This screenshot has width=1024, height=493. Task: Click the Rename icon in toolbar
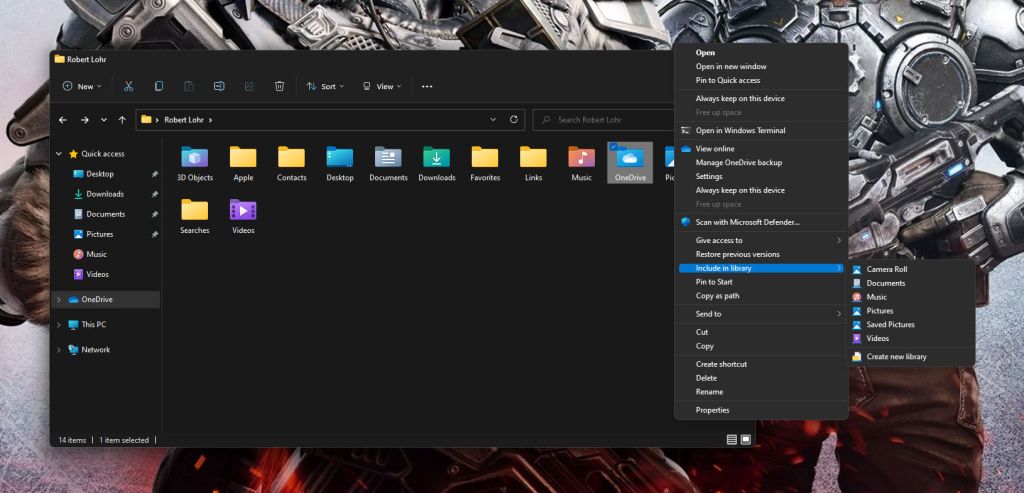coord(219,86)
